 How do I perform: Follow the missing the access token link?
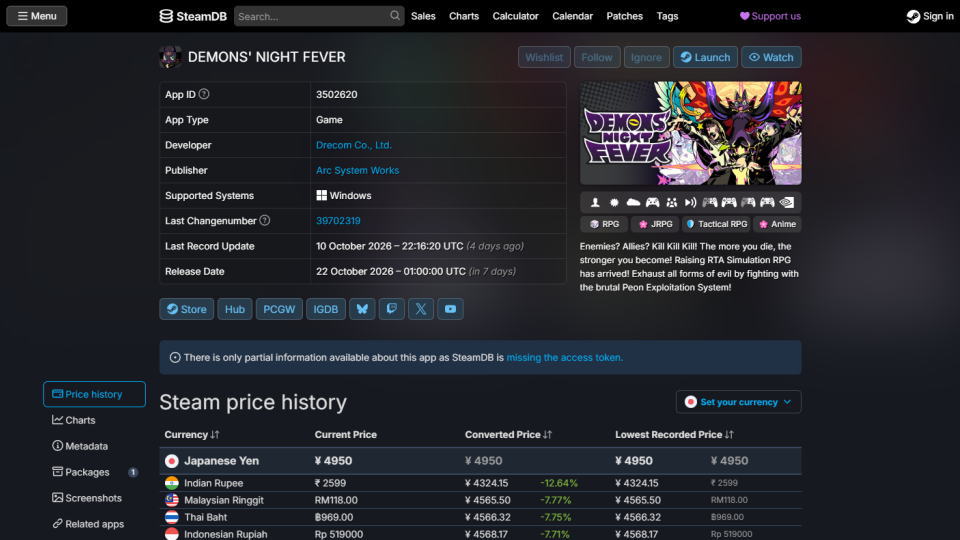[564, 358]
